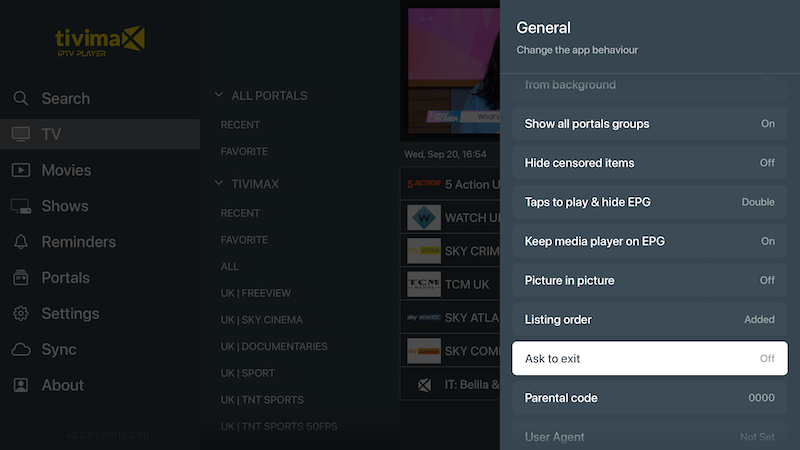Toggle the Hide censored items setting
The width and height of the screenshot is (800, 450).
click(x=649, y=163)
